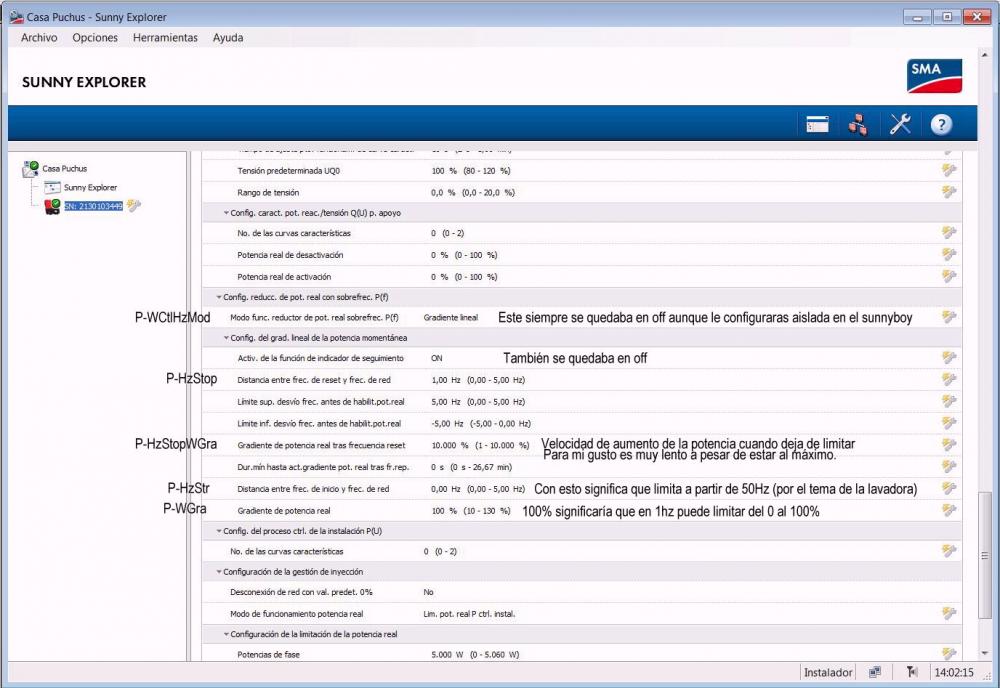Click the red inverter icon for SN device
This screenshot has height=688, width=1000.
pyautogui.click(x=52, y=206)
